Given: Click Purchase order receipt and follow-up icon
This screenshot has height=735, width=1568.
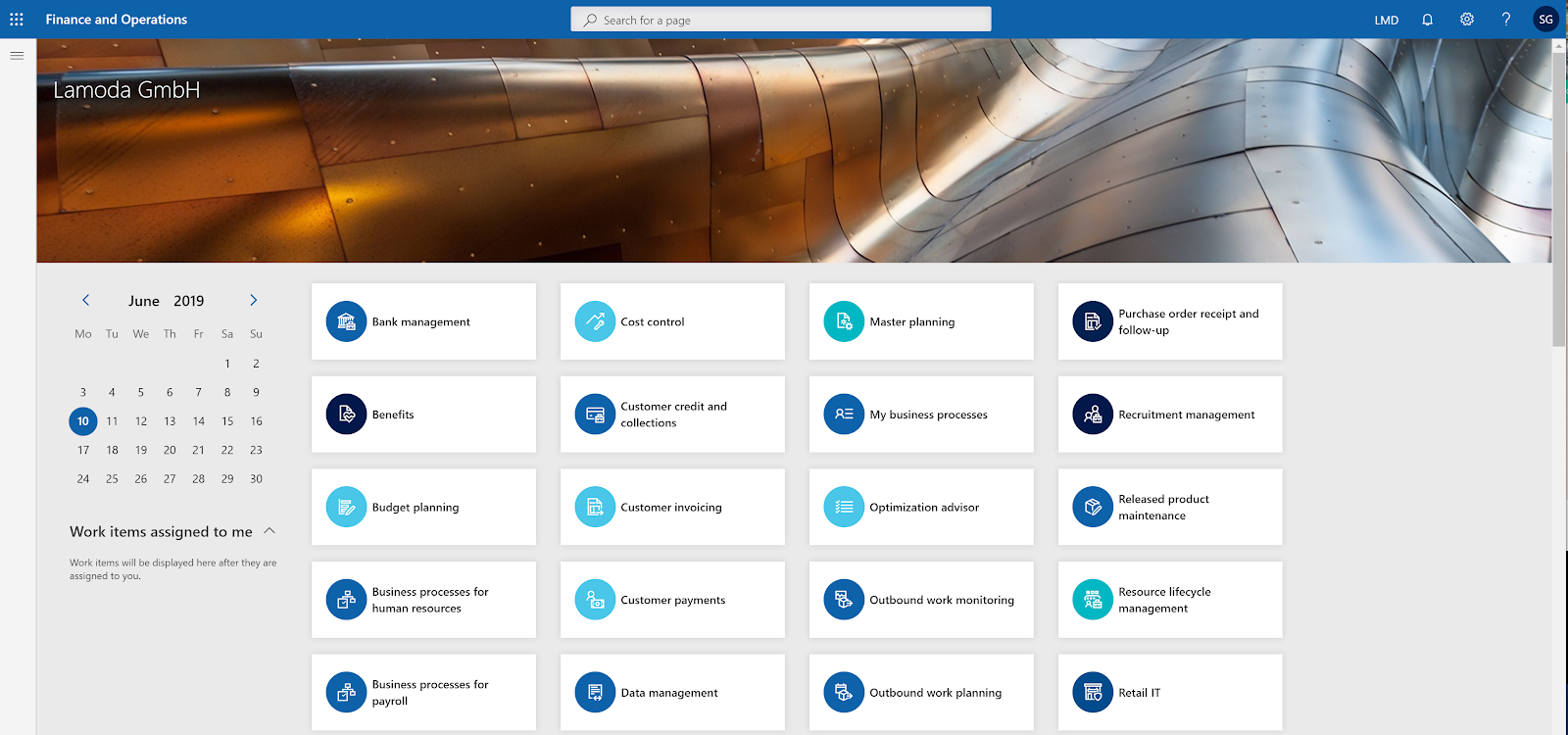Looking at the screenshot, I should pos(1093,321).
